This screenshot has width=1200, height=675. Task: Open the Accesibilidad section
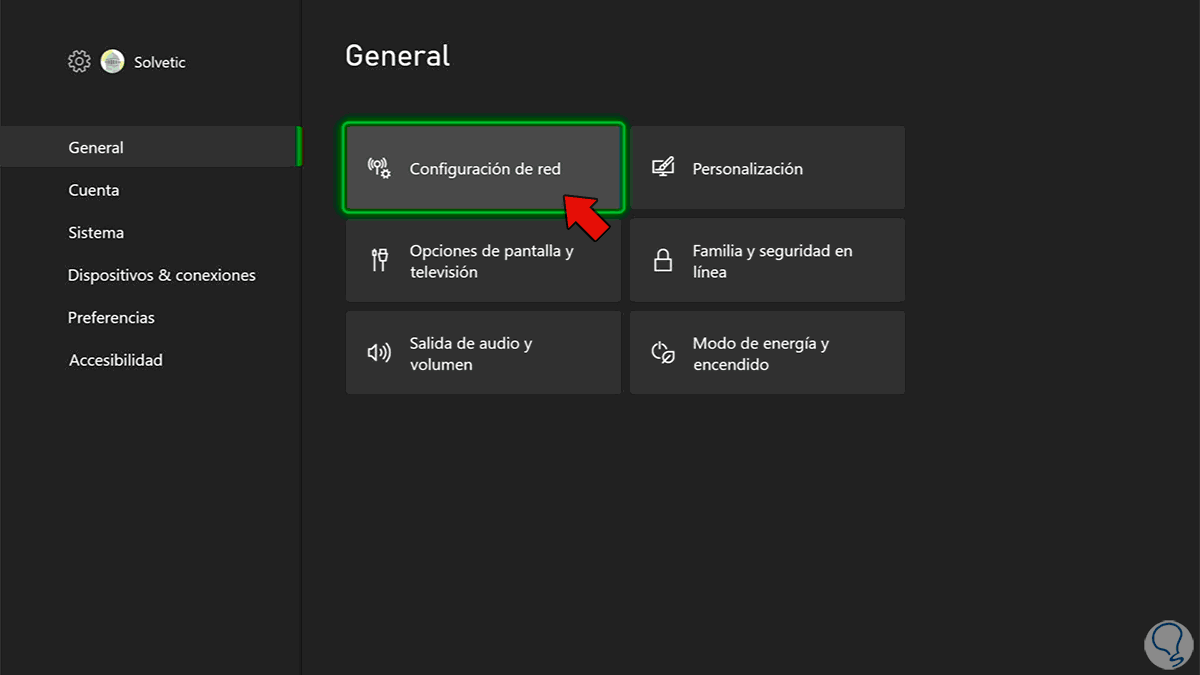point(115,360)
